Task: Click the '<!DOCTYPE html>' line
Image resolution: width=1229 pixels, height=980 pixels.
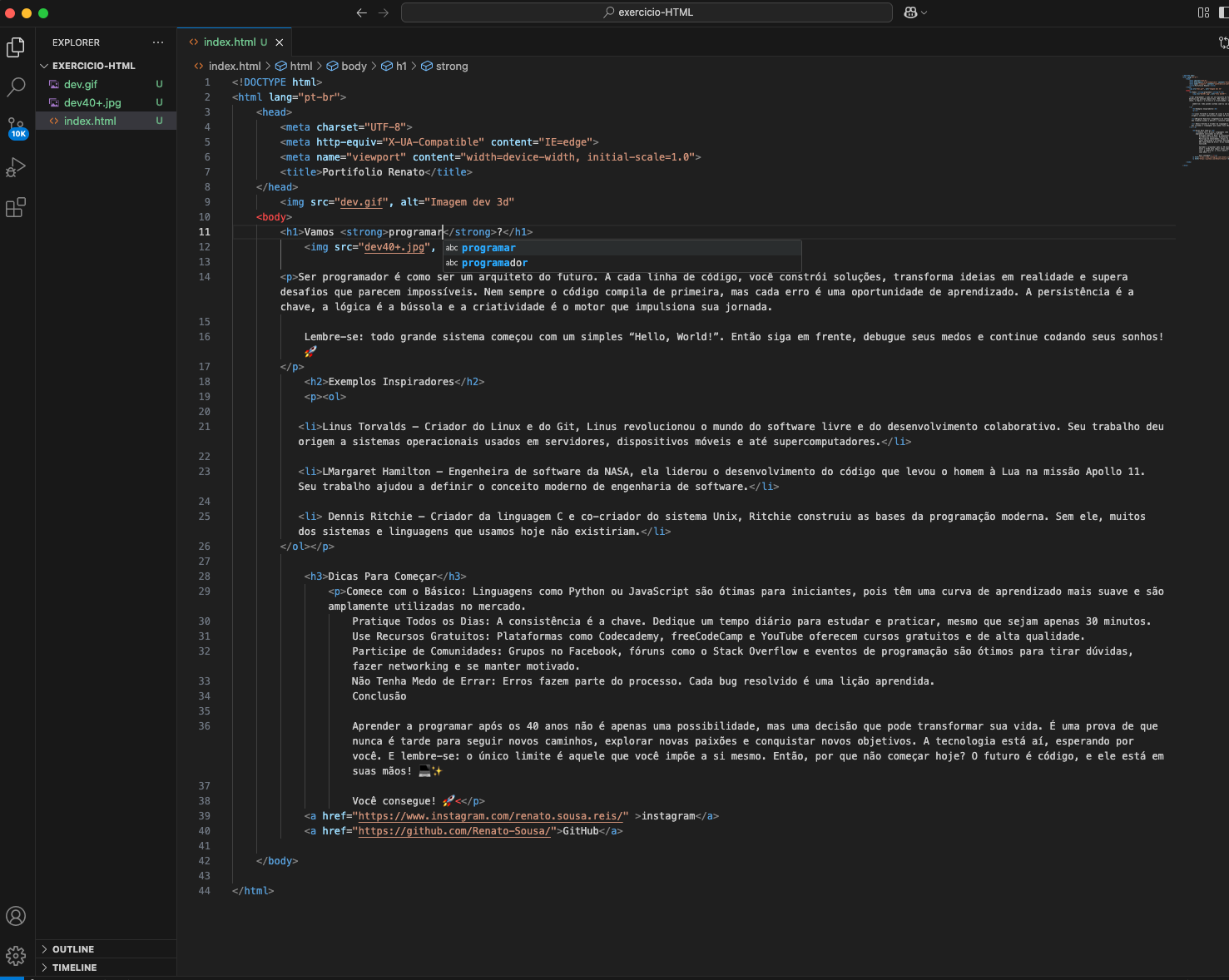Action: tap(277, 82)
